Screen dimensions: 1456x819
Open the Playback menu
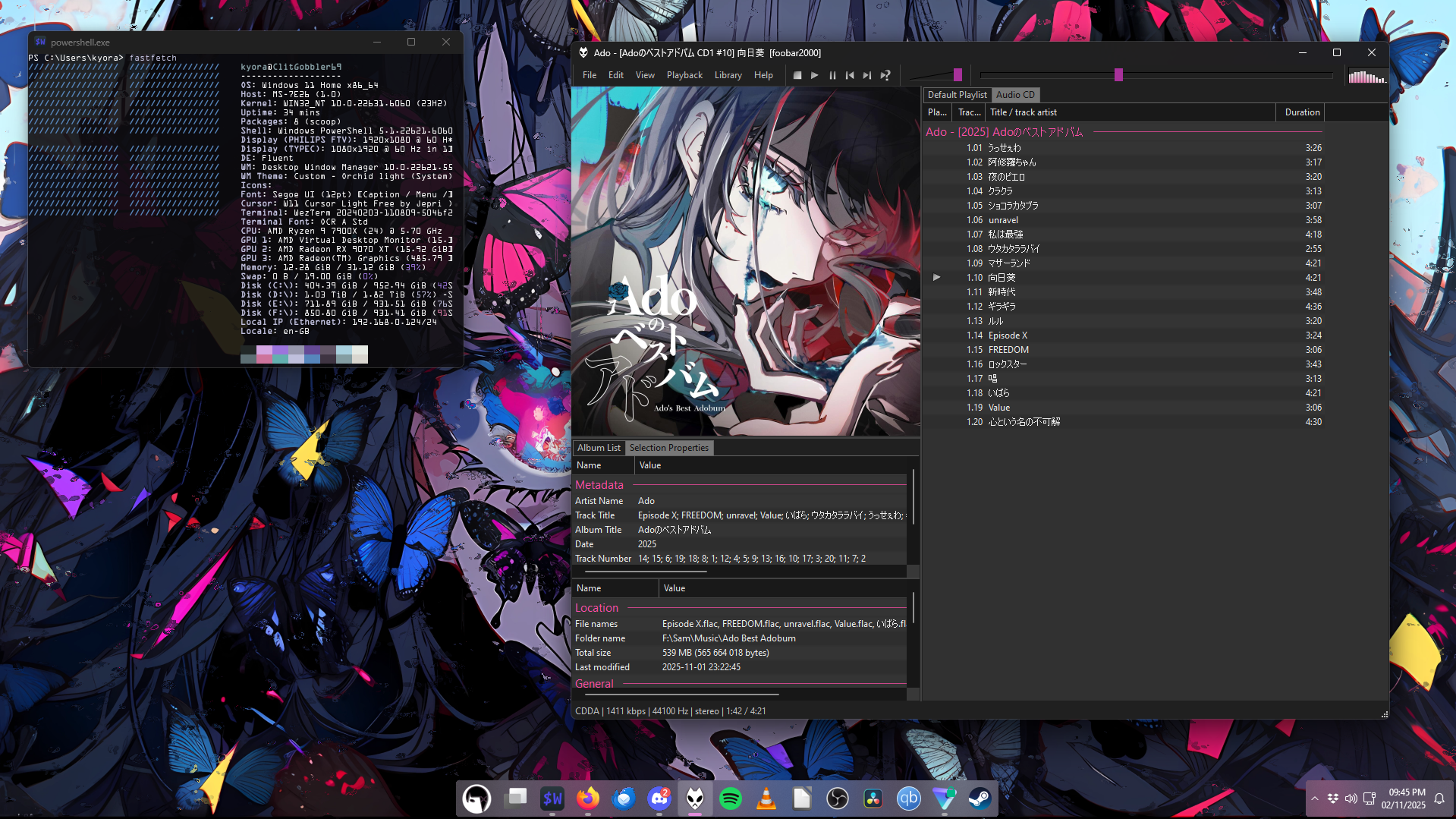684,75
